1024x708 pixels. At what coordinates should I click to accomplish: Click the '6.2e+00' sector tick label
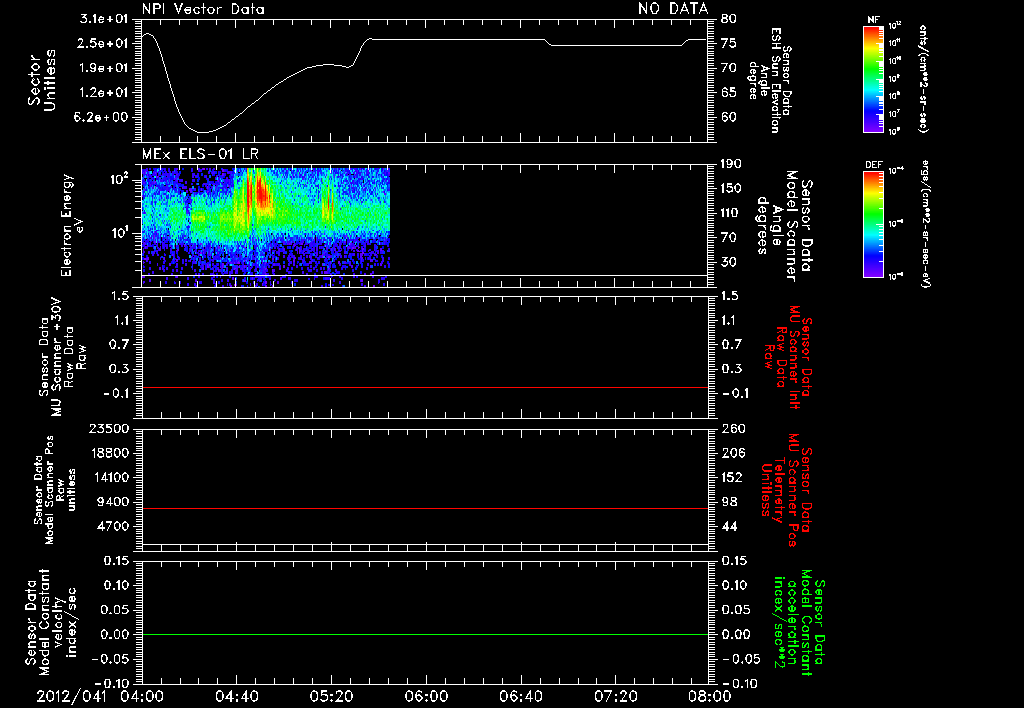click(x=103, y=118)
